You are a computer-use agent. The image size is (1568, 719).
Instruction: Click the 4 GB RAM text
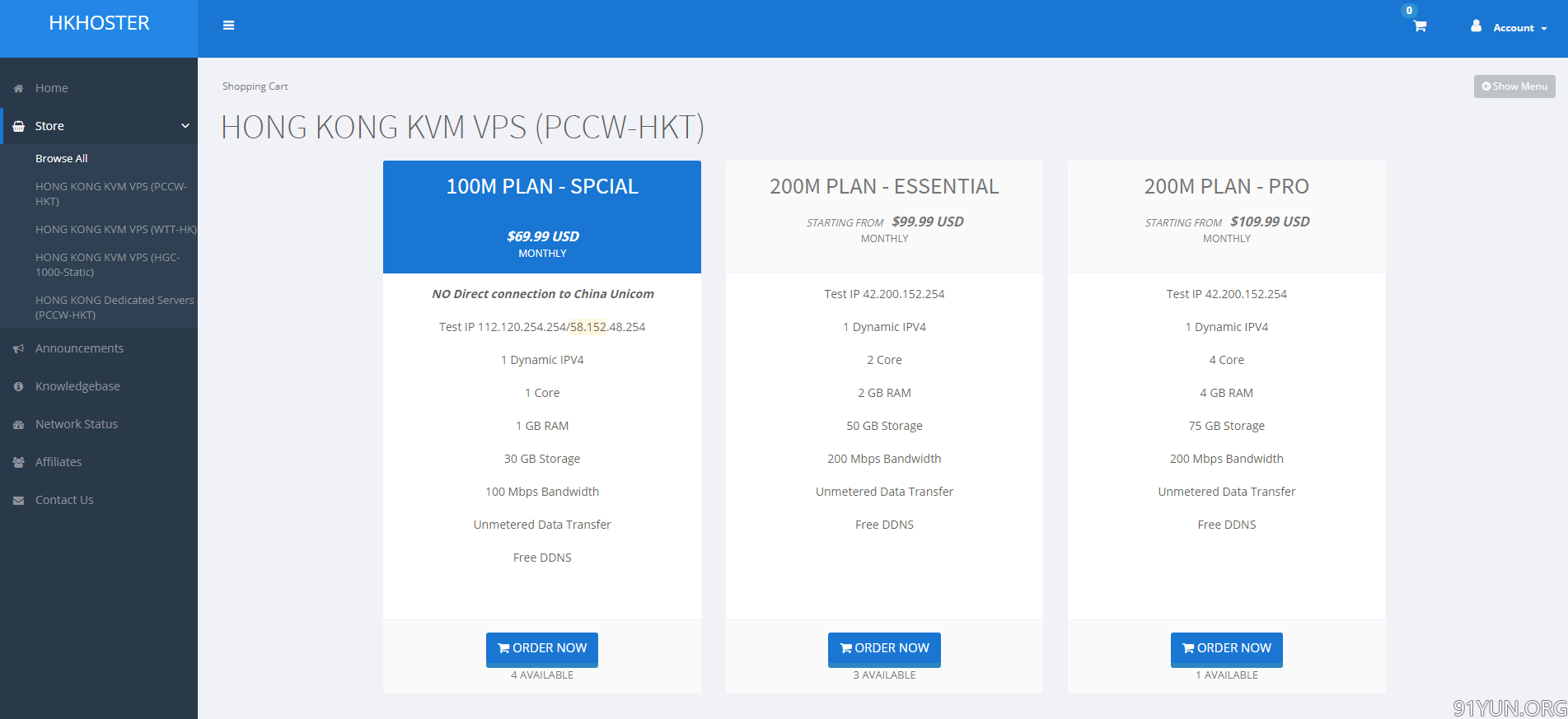click(1227, 393)
